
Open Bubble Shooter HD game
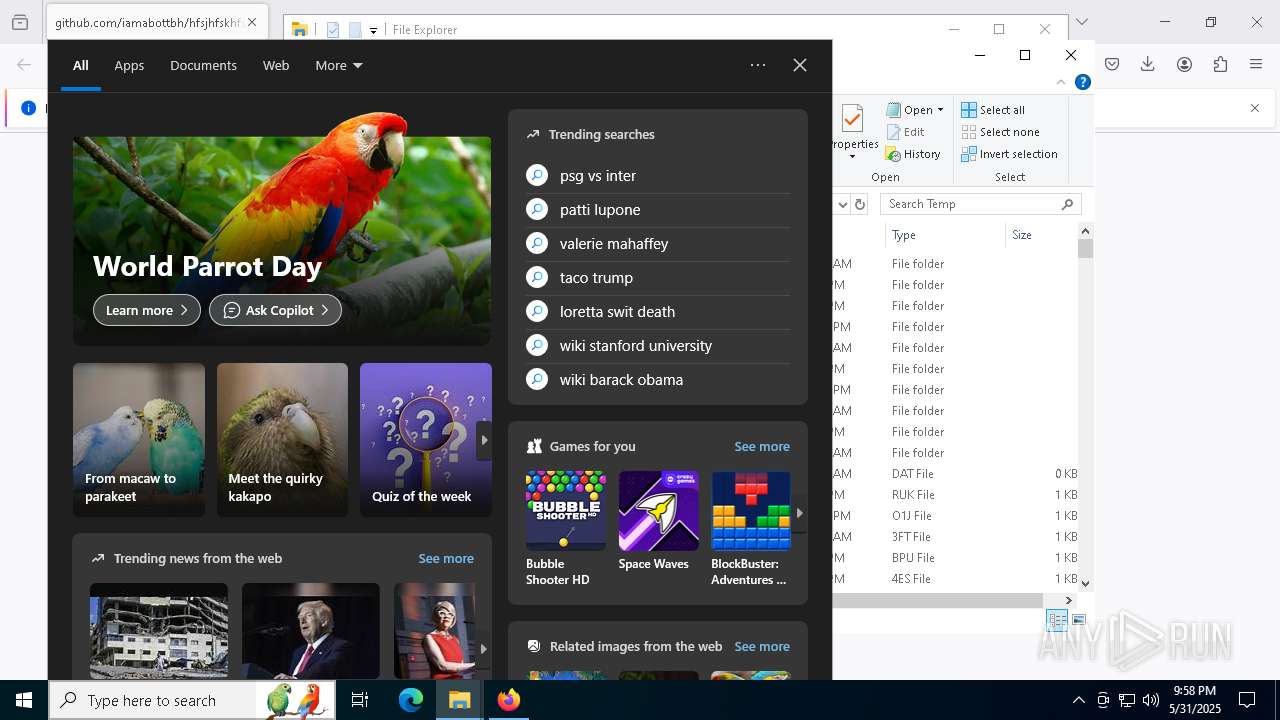tap(566, 528)
